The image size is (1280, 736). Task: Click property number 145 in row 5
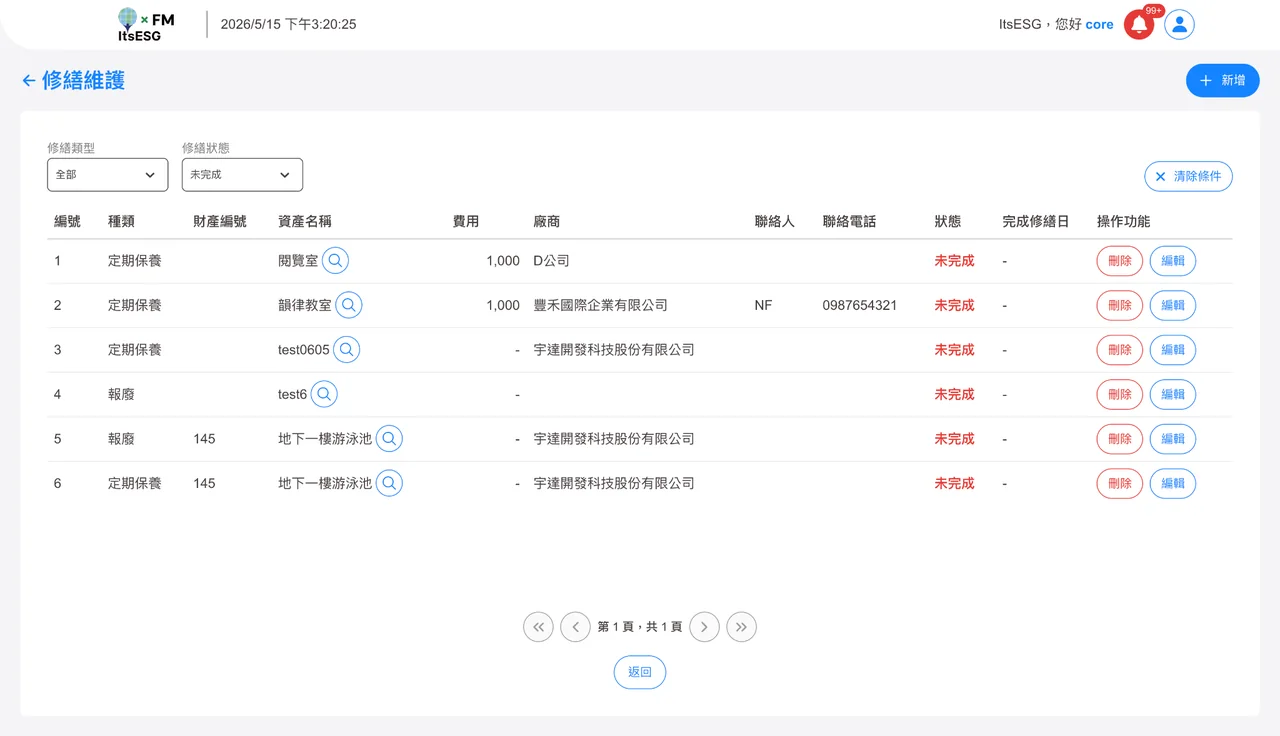tap(204, 439)
